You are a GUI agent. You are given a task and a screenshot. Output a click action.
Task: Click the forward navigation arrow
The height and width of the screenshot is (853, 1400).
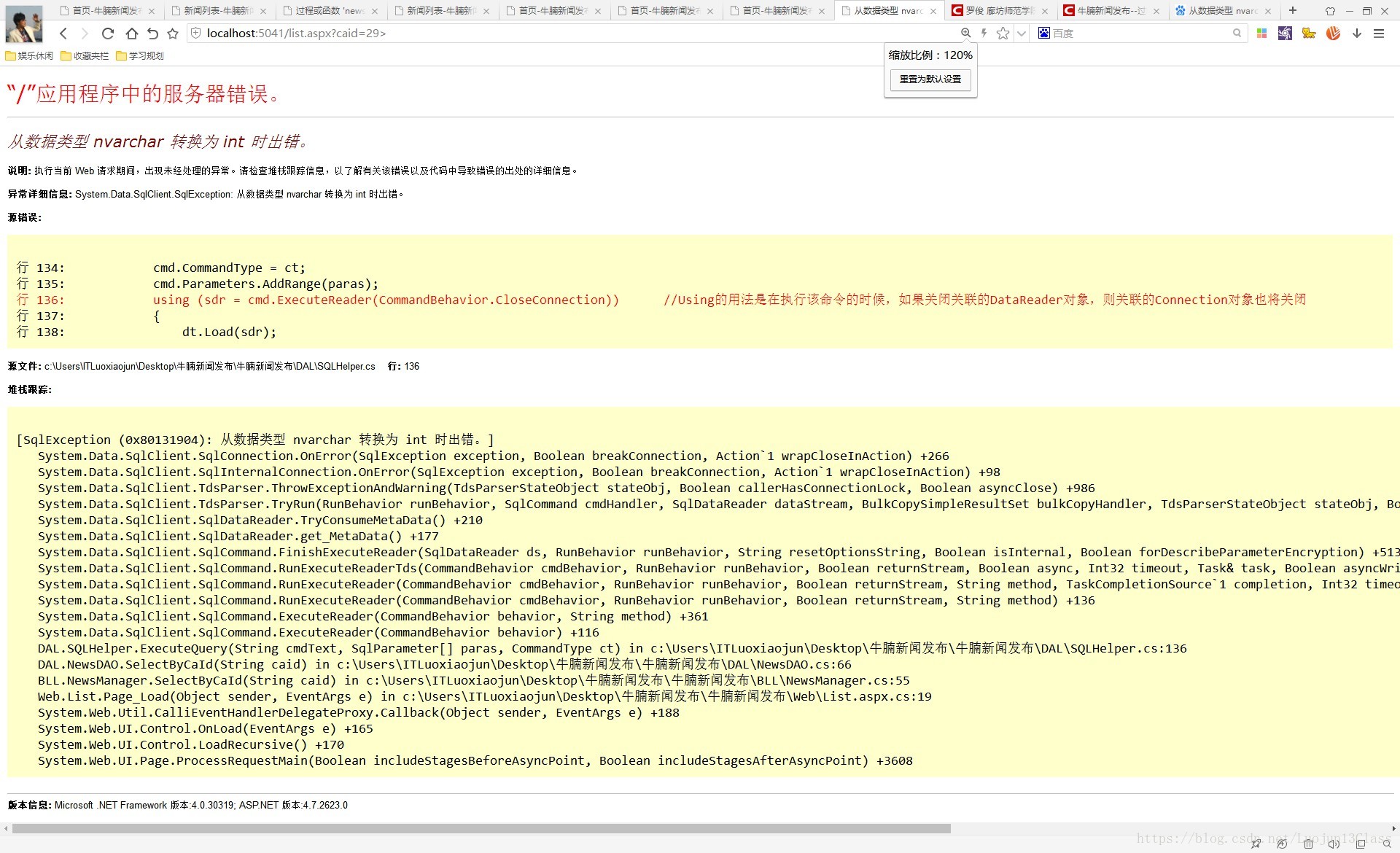coord(85,34)
